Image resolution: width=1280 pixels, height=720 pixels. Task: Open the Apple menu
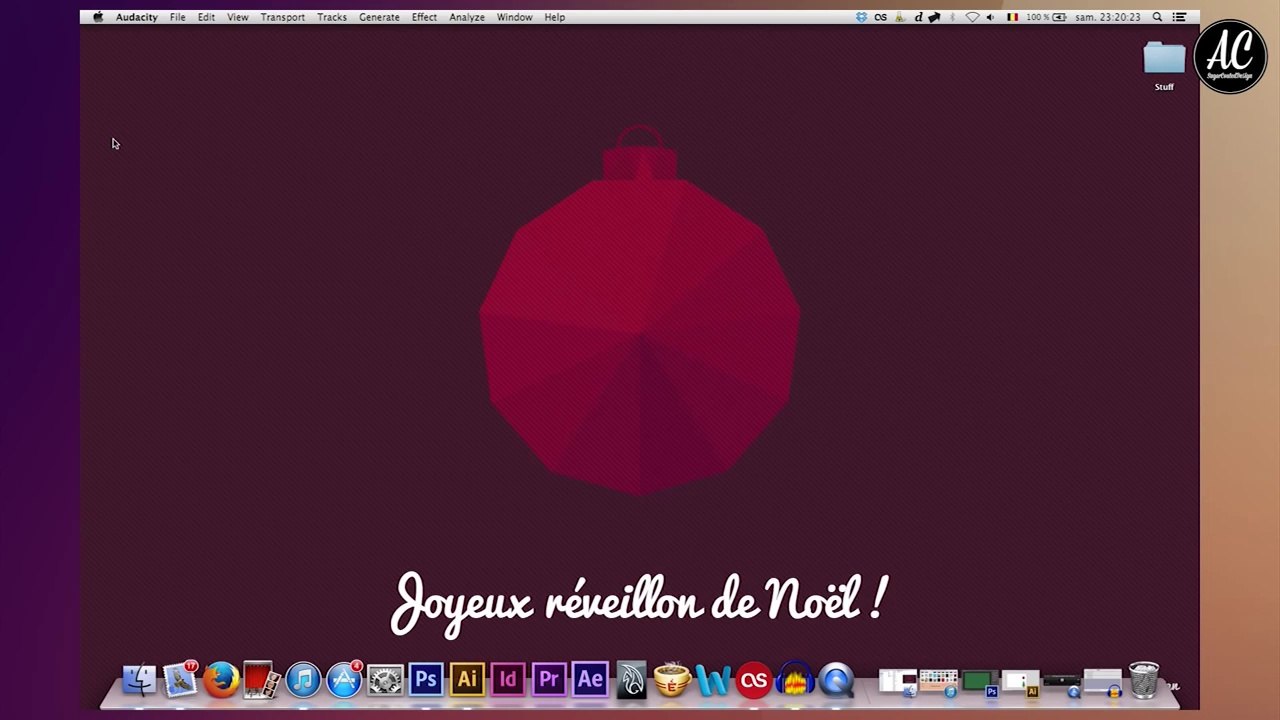coord(98,17)
